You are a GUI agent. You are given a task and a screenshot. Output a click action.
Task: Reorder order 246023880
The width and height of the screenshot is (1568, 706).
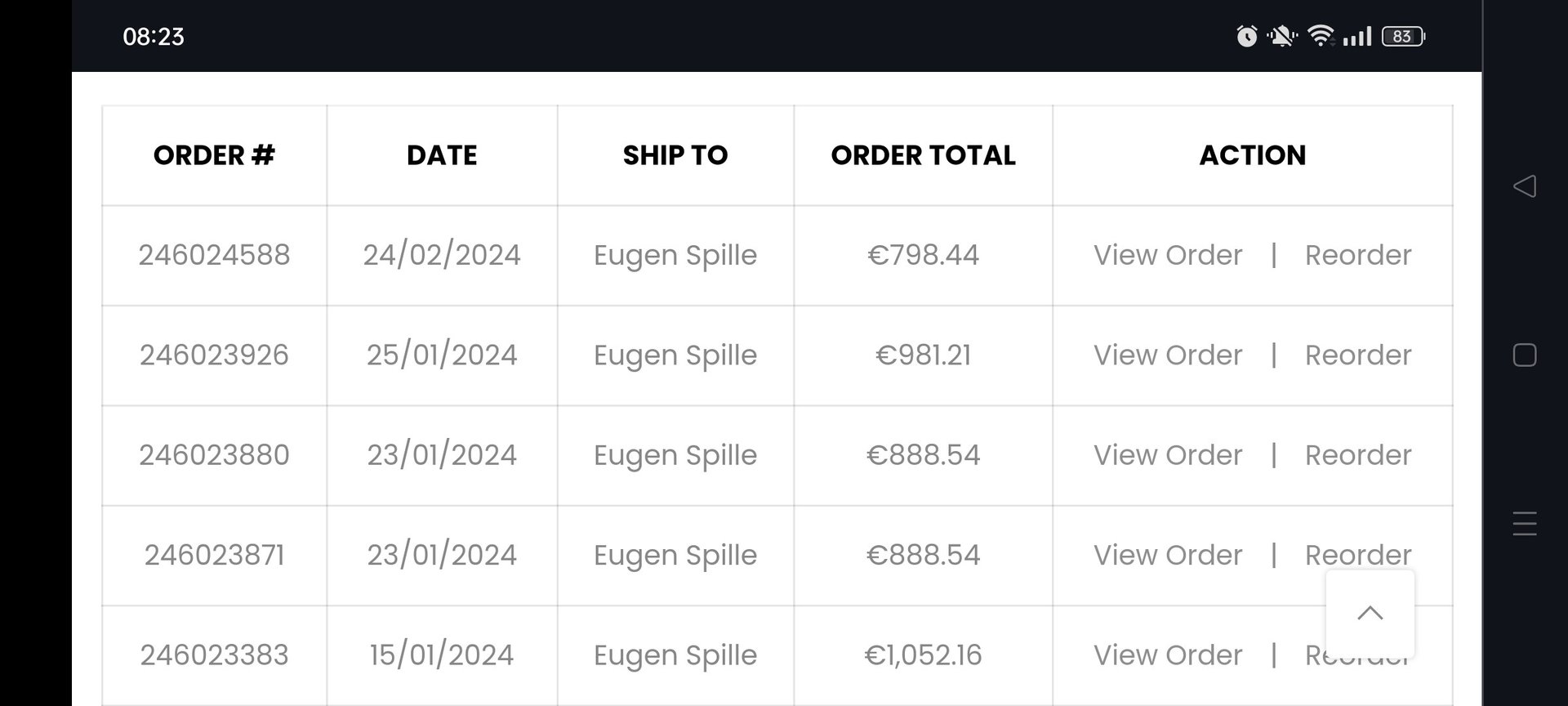click(1357, 455)
